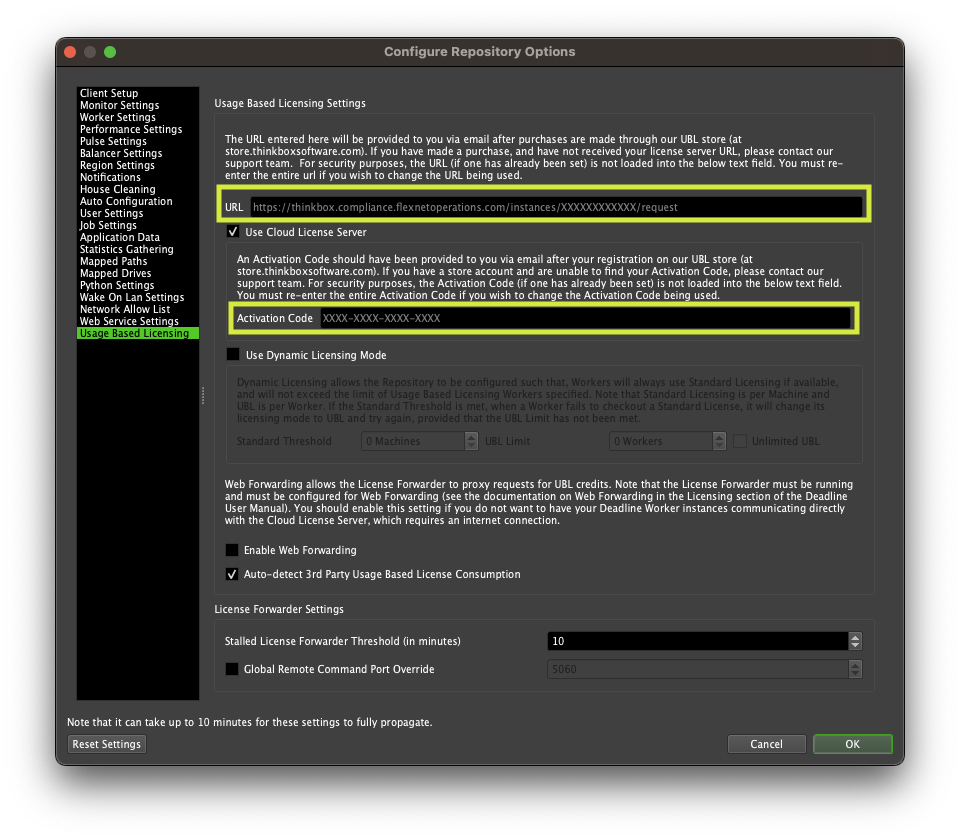The width and height of the screenshot is (960, 839).
Task: Check Enable Web Forwarding
Action: click(x=232, y=550)
